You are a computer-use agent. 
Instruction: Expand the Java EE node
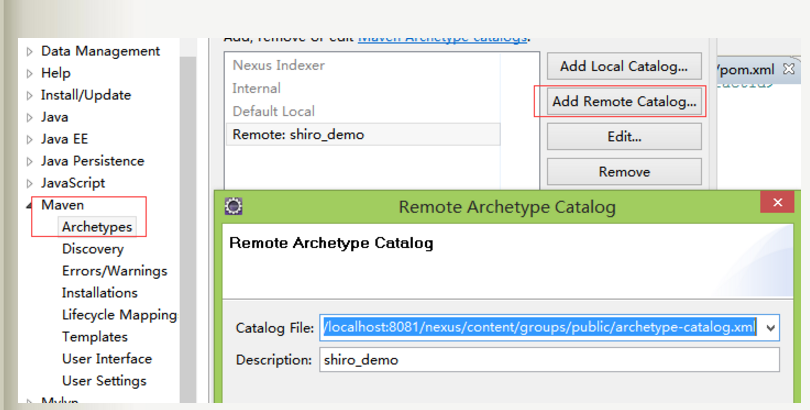click(x=29, y=139)
